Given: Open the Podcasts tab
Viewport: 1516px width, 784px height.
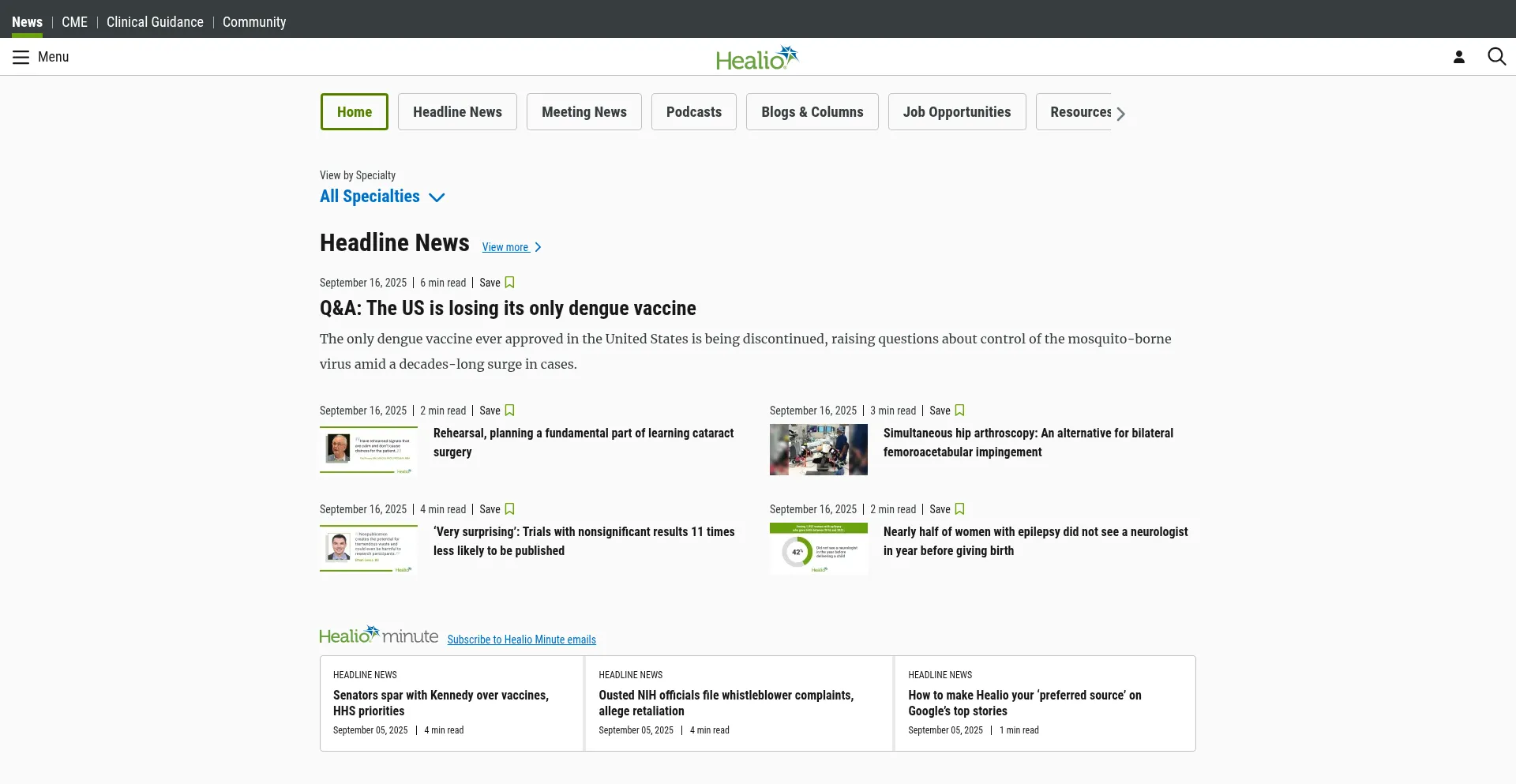Looking at the screenshot, I should 694,112.
